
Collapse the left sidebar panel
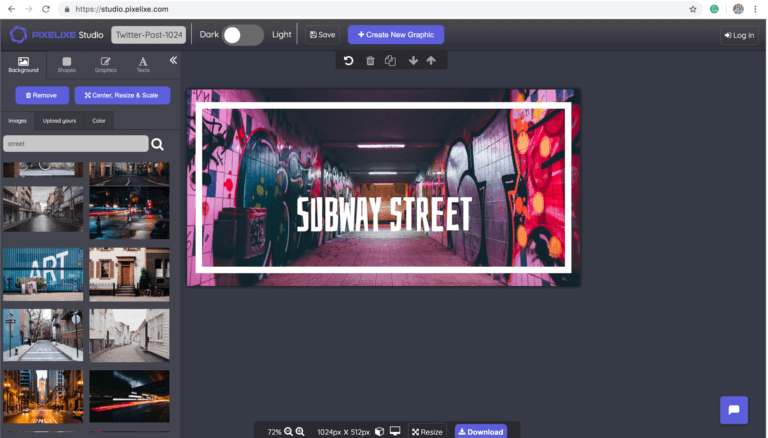[173, 61]
